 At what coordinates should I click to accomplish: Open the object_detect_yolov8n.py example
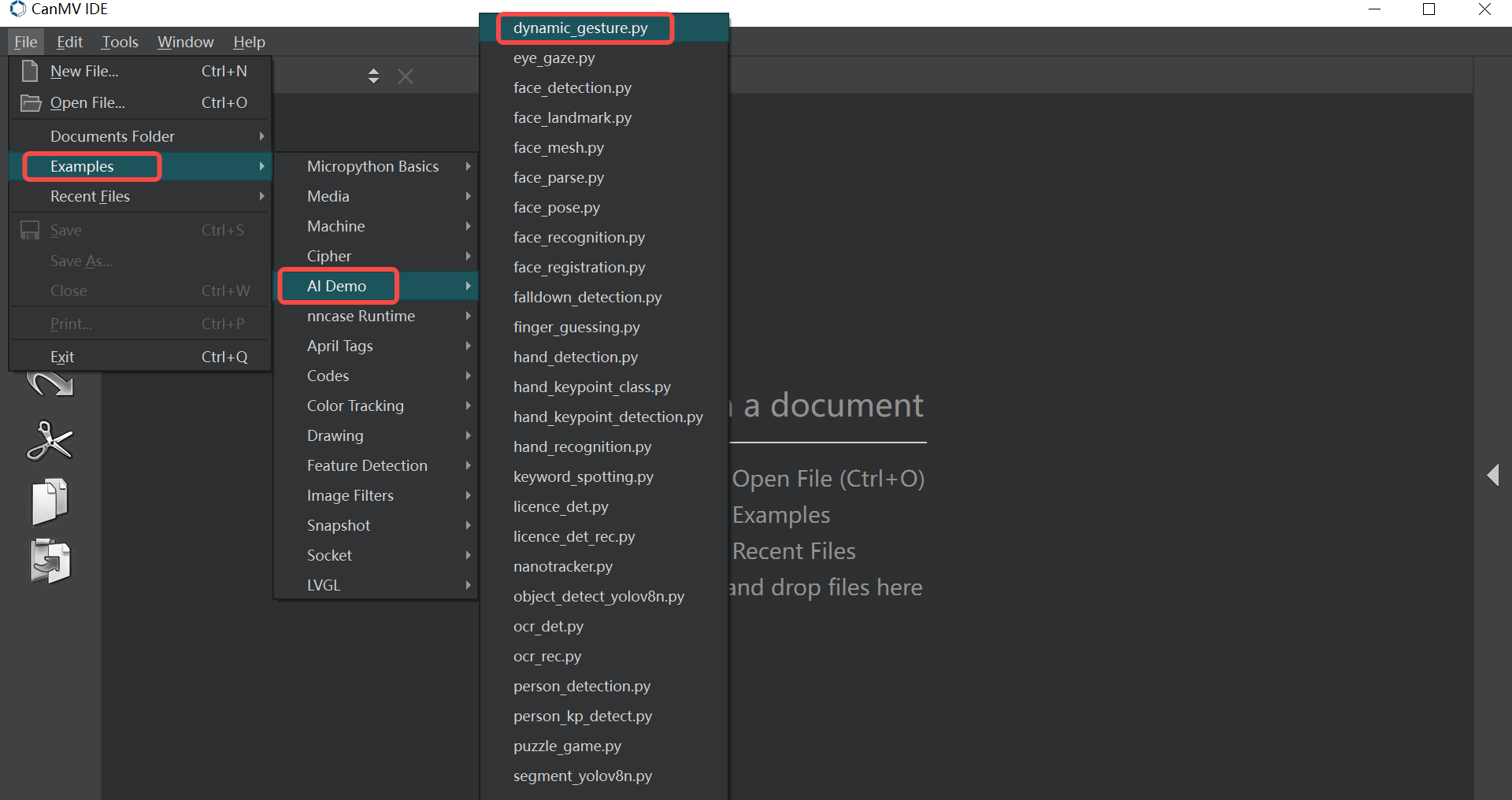[x=598, y=596]
